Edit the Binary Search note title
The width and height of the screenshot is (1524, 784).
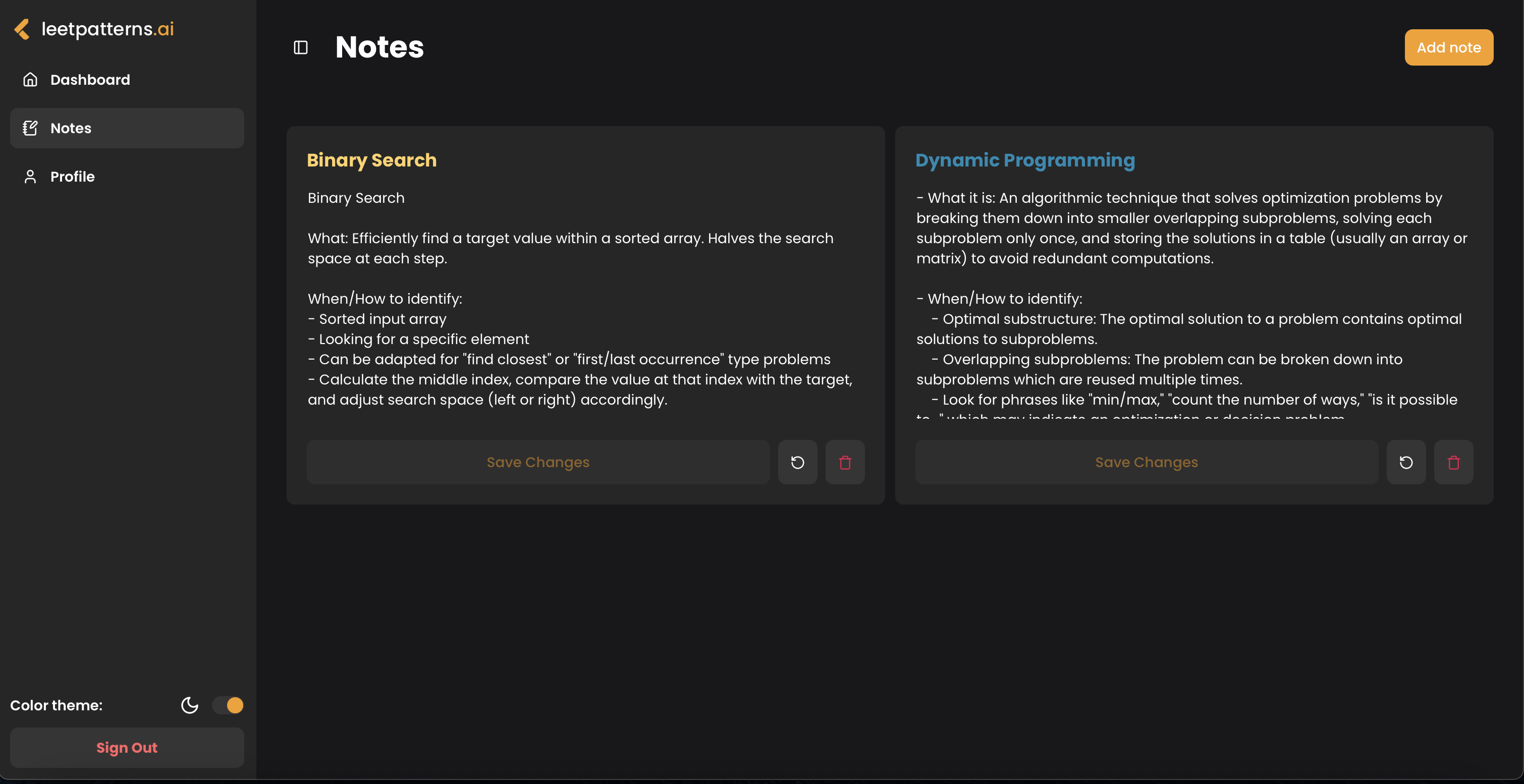[x=371, y=160]
